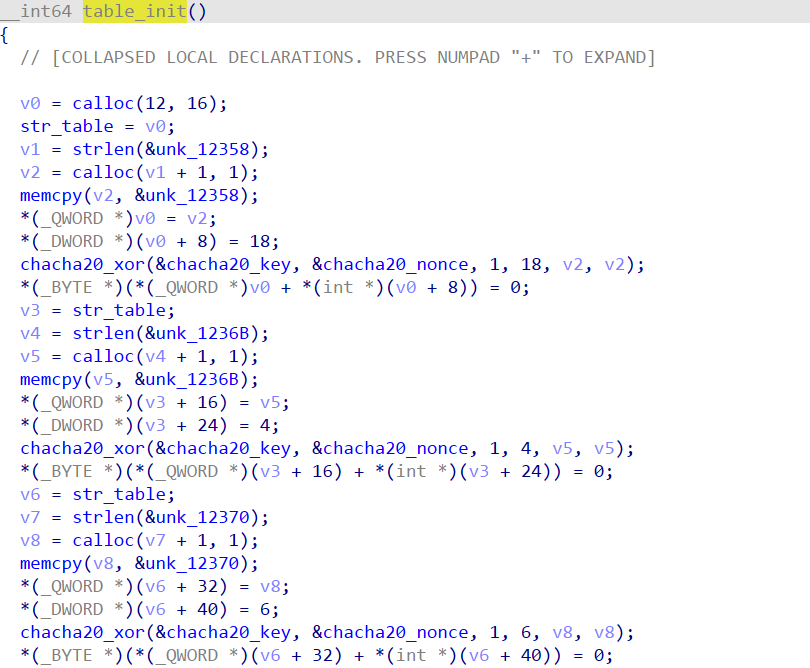Click the v5 variable in memcpy
The image size is (810, 668).
(x=105, y=379)
